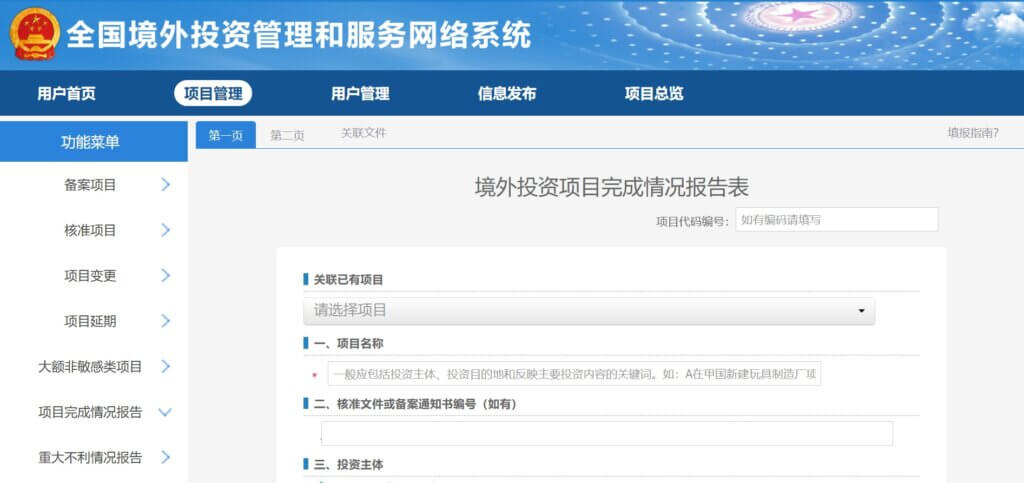Click the arrow next to 大额非敏感类项目
The height and width of the screenshot is (483, 1024).
pos(165,366)
